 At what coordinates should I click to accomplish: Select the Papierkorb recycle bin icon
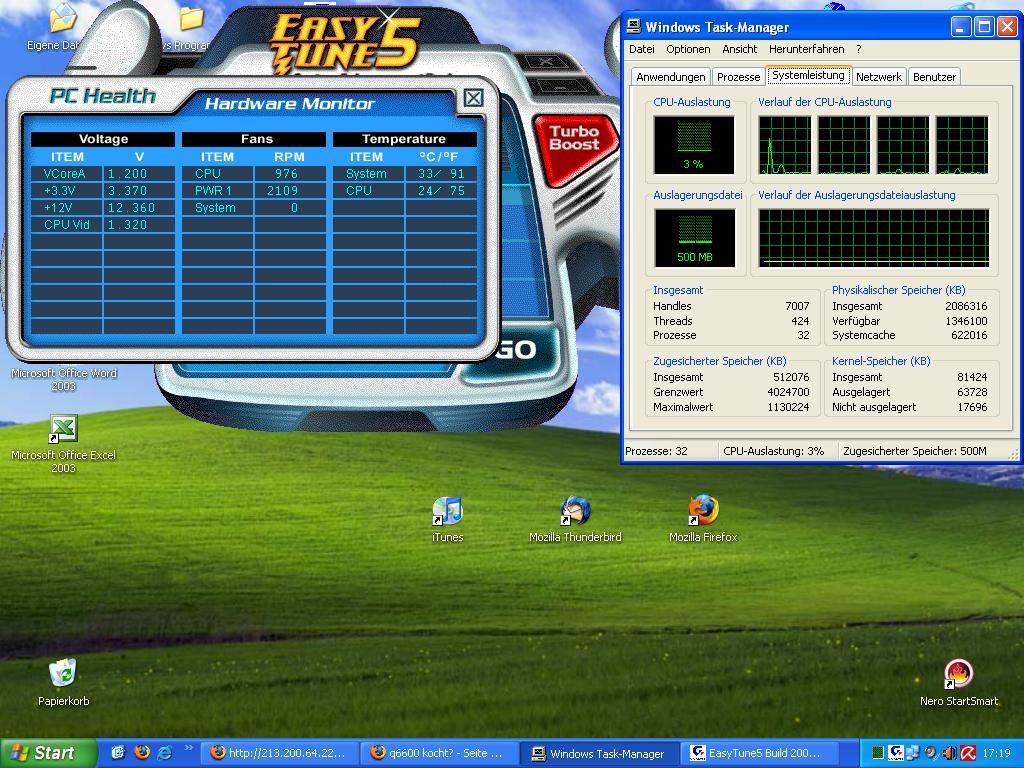click(x=63, y=673)
